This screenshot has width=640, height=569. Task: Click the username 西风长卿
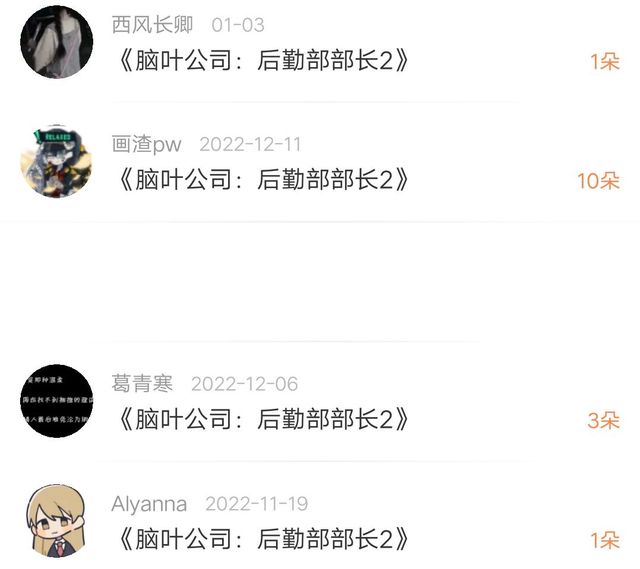[152, 24]
